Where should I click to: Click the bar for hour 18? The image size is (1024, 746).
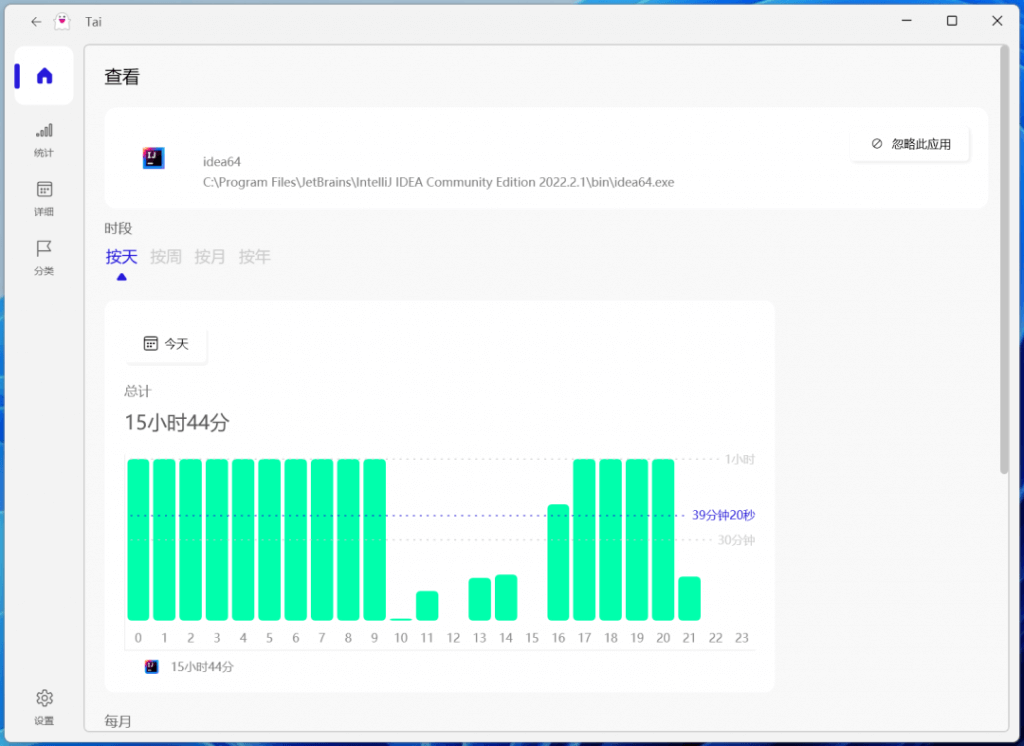click(611, 540)
